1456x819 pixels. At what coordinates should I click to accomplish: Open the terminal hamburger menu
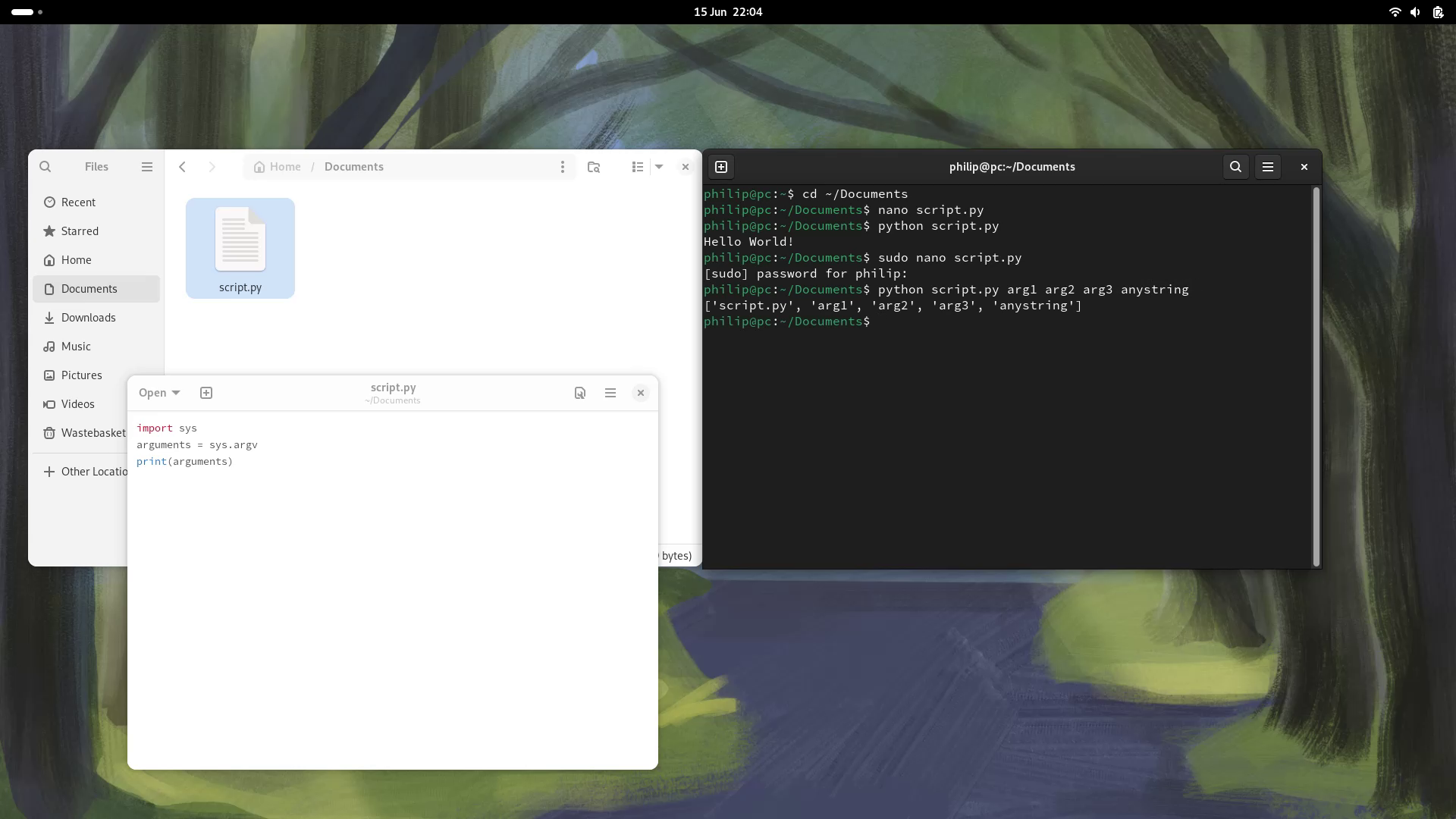tap(1268, 167)
